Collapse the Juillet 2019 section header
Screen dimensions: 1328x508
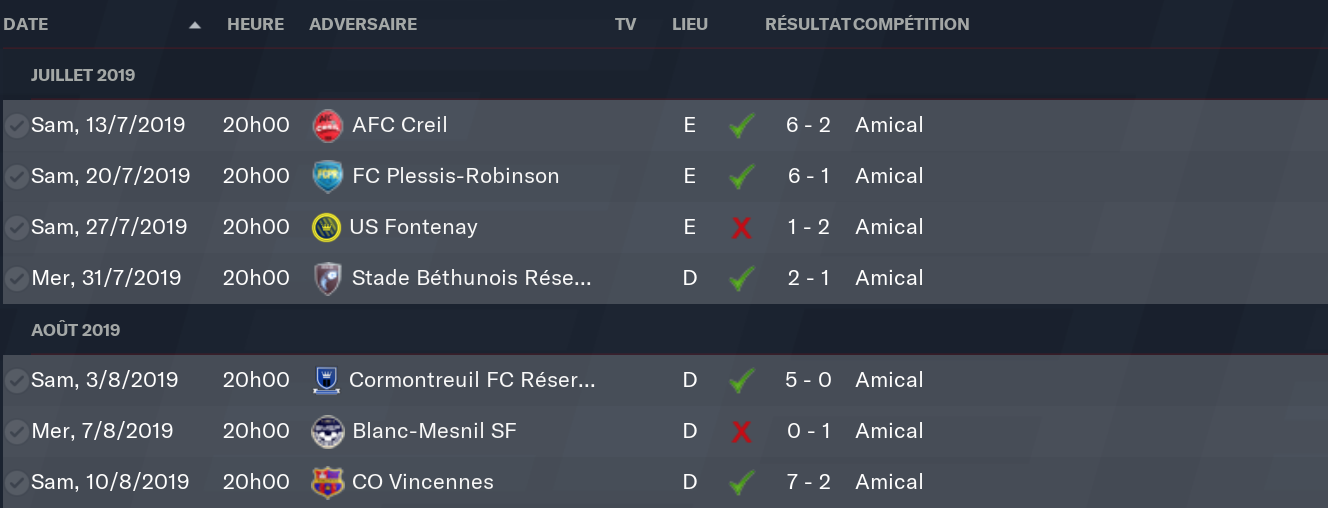tap(83, 75)
